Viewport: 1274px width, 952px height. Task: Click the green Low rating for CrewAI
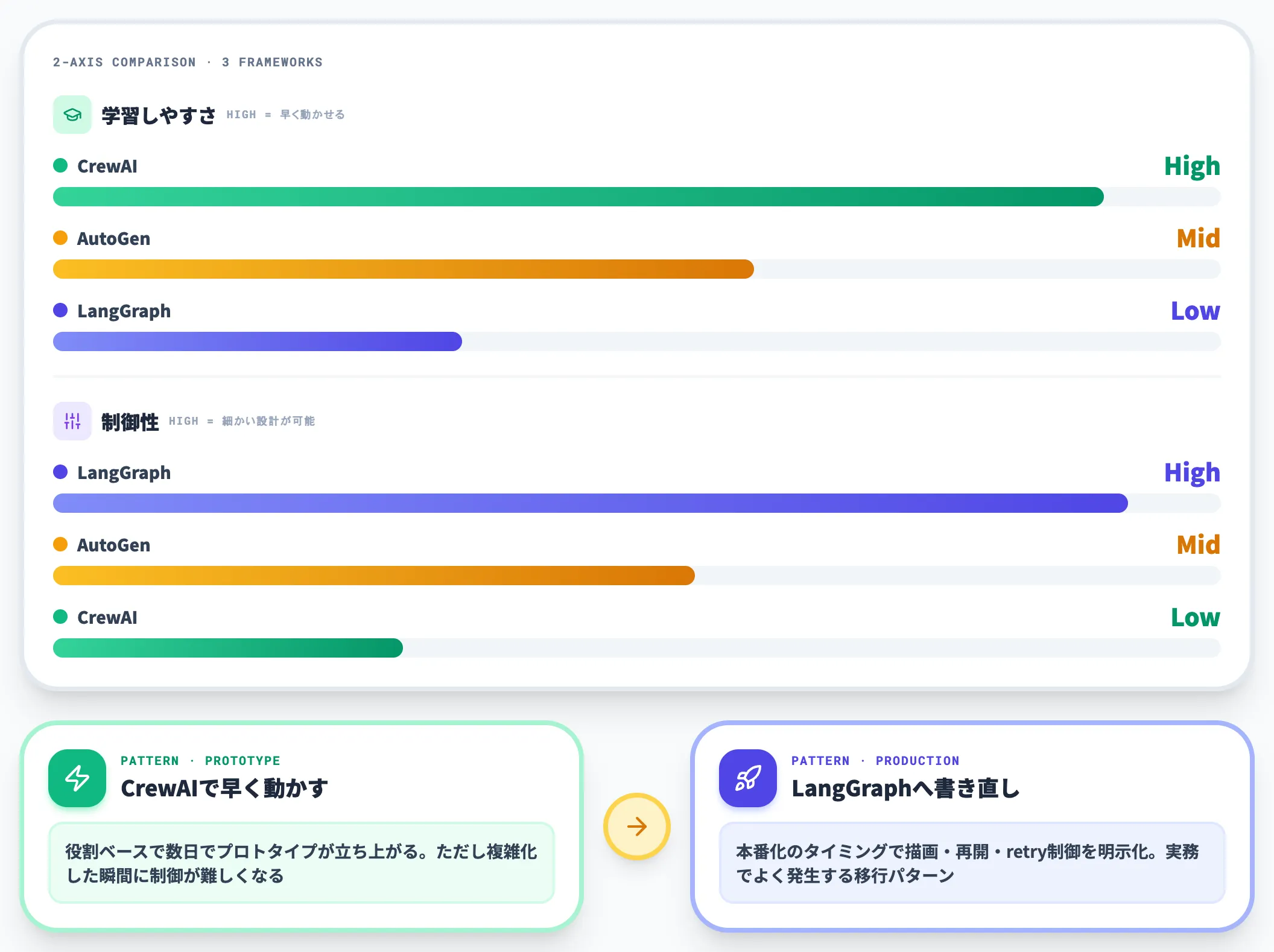pos(1196,617)
